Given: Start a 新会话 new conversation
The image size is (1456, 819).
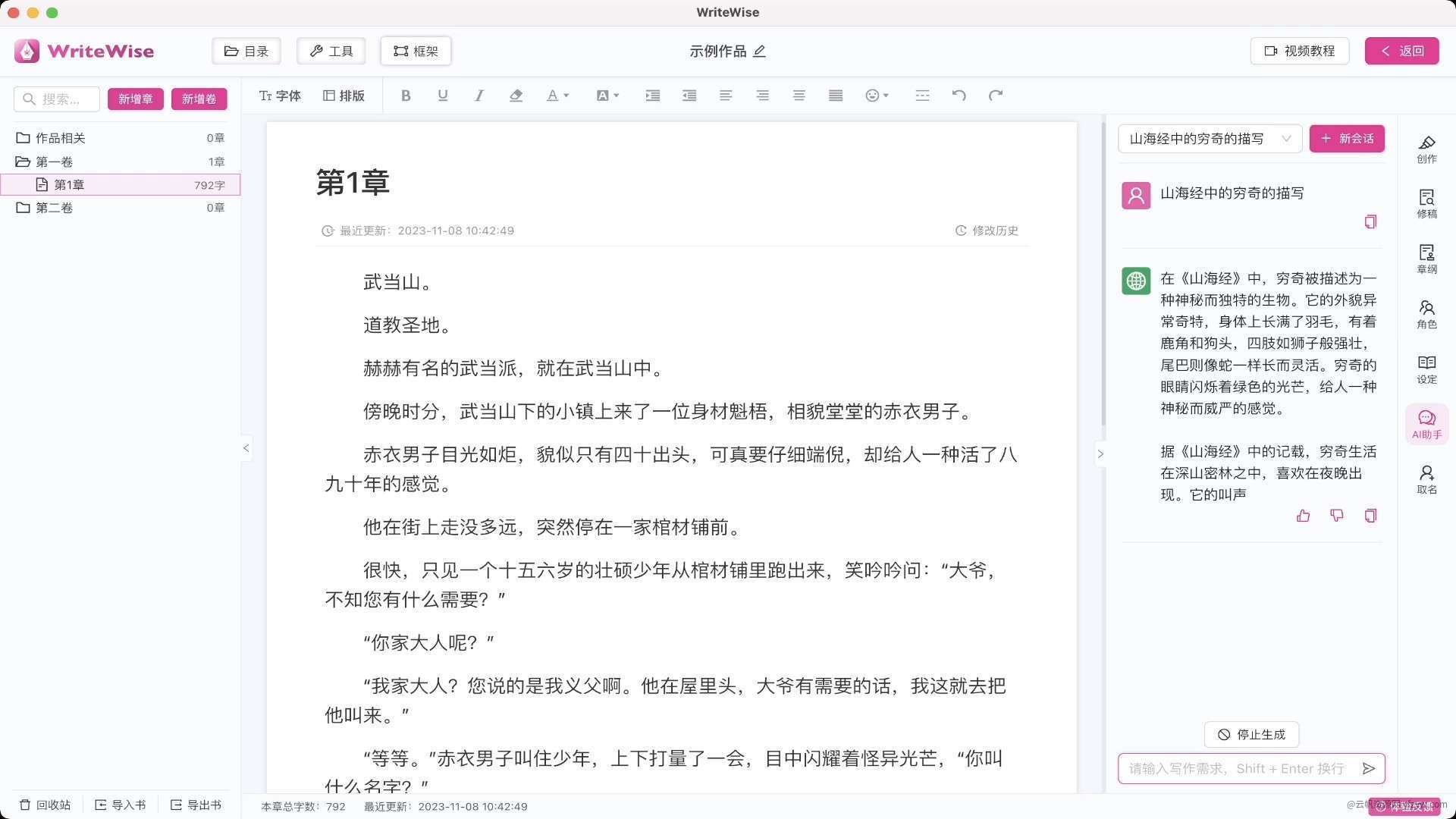Looking at the screenshot, I should point(1347,139).
